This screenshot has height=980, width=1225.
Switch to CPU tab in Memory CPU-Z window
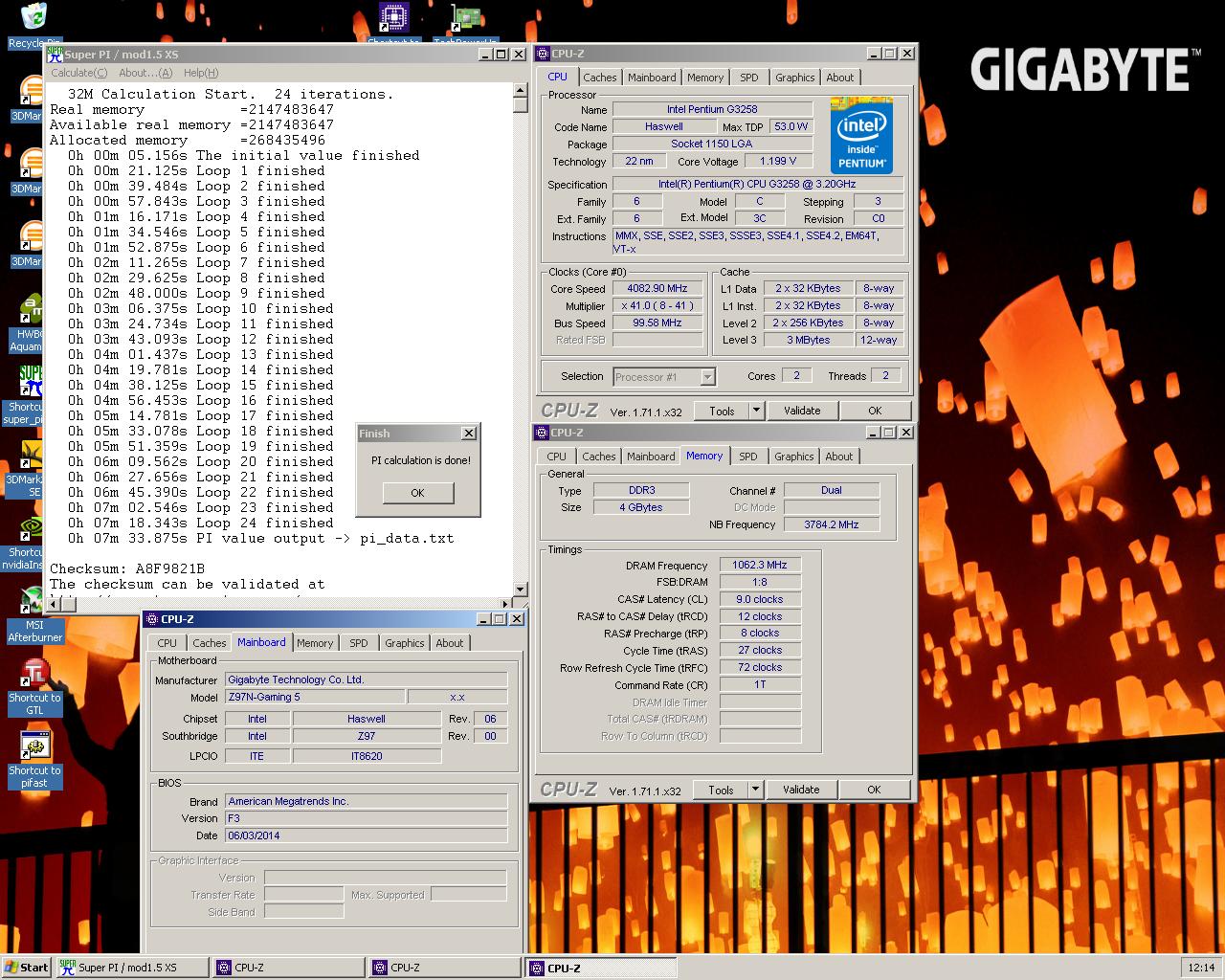(x=557, y=457)
